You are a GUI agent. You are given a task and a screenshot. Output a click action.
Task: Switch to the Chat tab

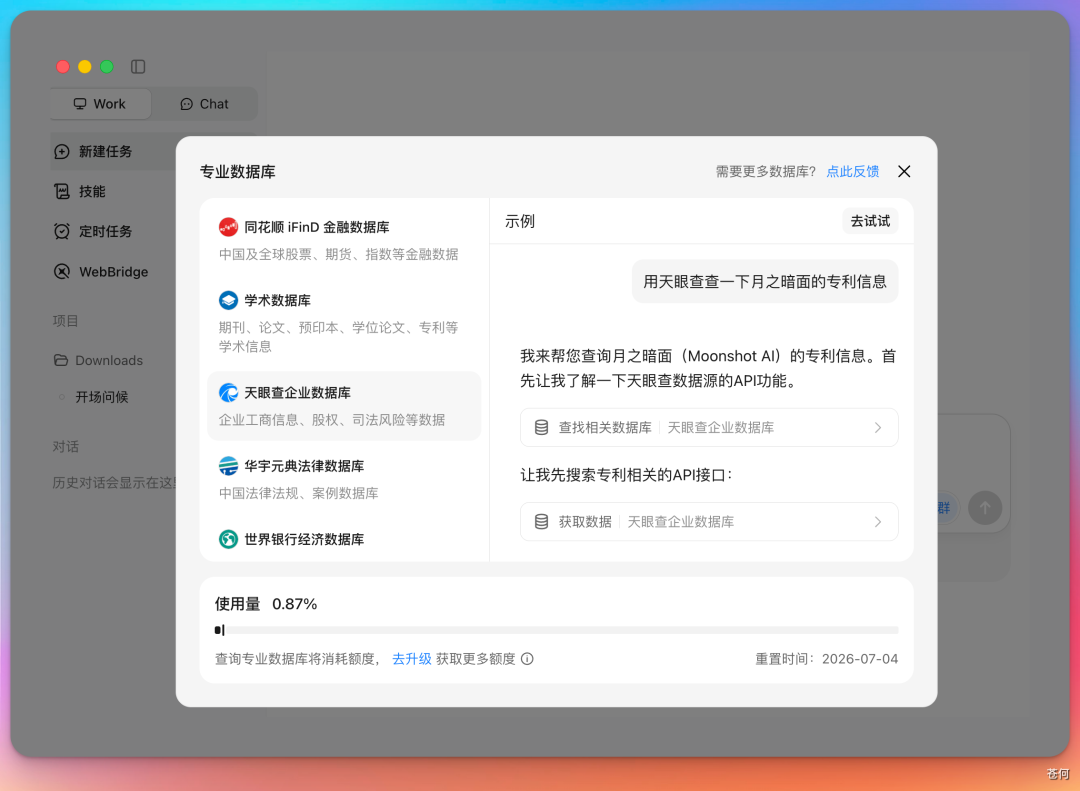coord(205,104)
